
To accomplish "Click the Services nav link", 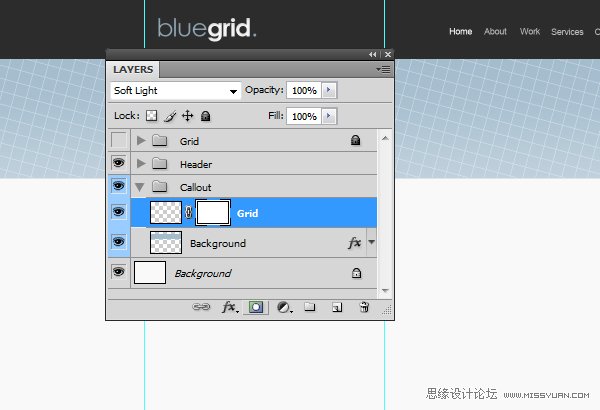I will click(x=567, y=32).
